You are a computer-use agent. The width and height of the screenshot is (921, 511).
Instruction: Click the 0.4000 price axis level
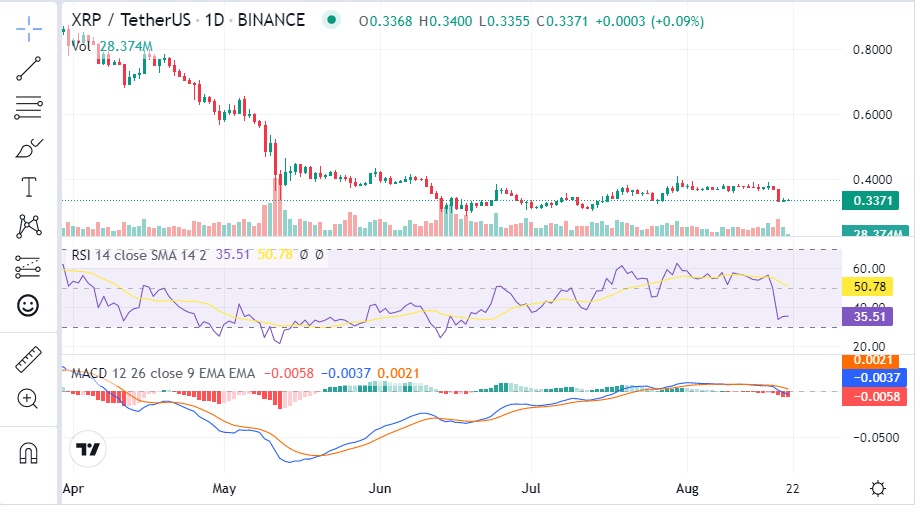click(872, 179)
